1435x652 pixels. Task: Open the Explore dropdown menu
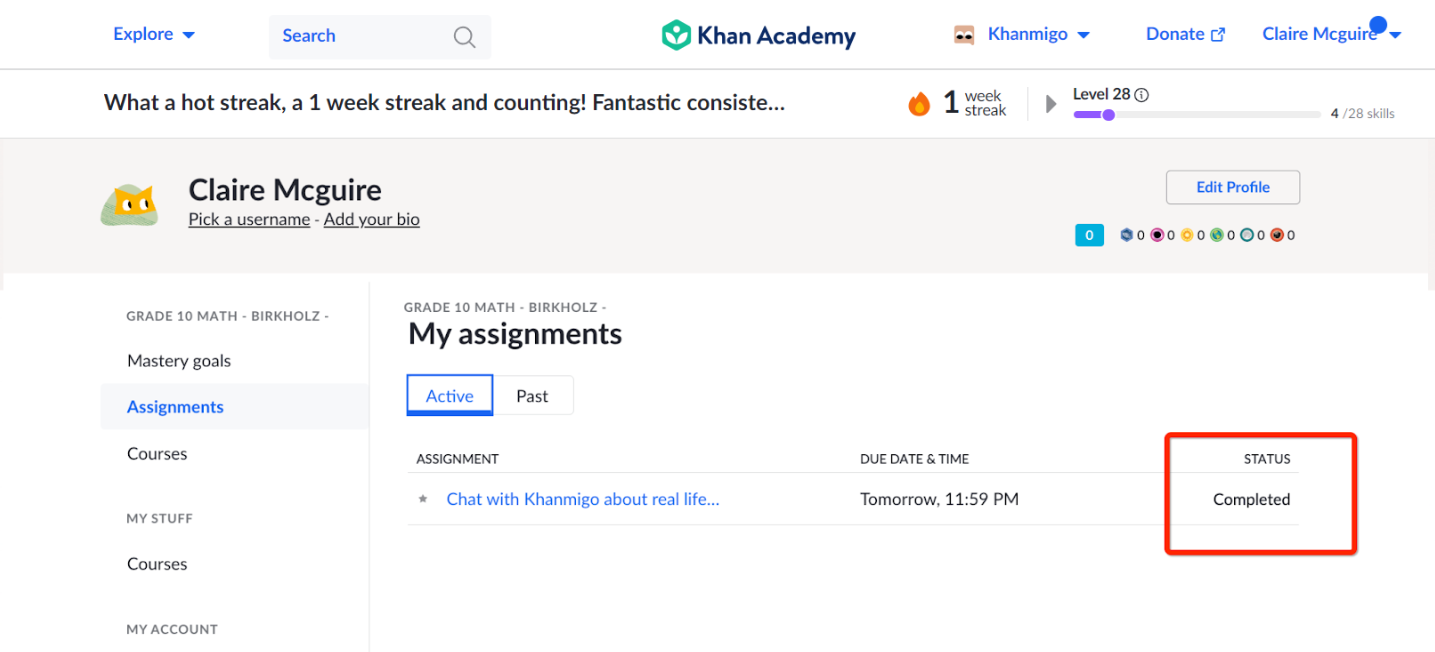pos(154,34)
